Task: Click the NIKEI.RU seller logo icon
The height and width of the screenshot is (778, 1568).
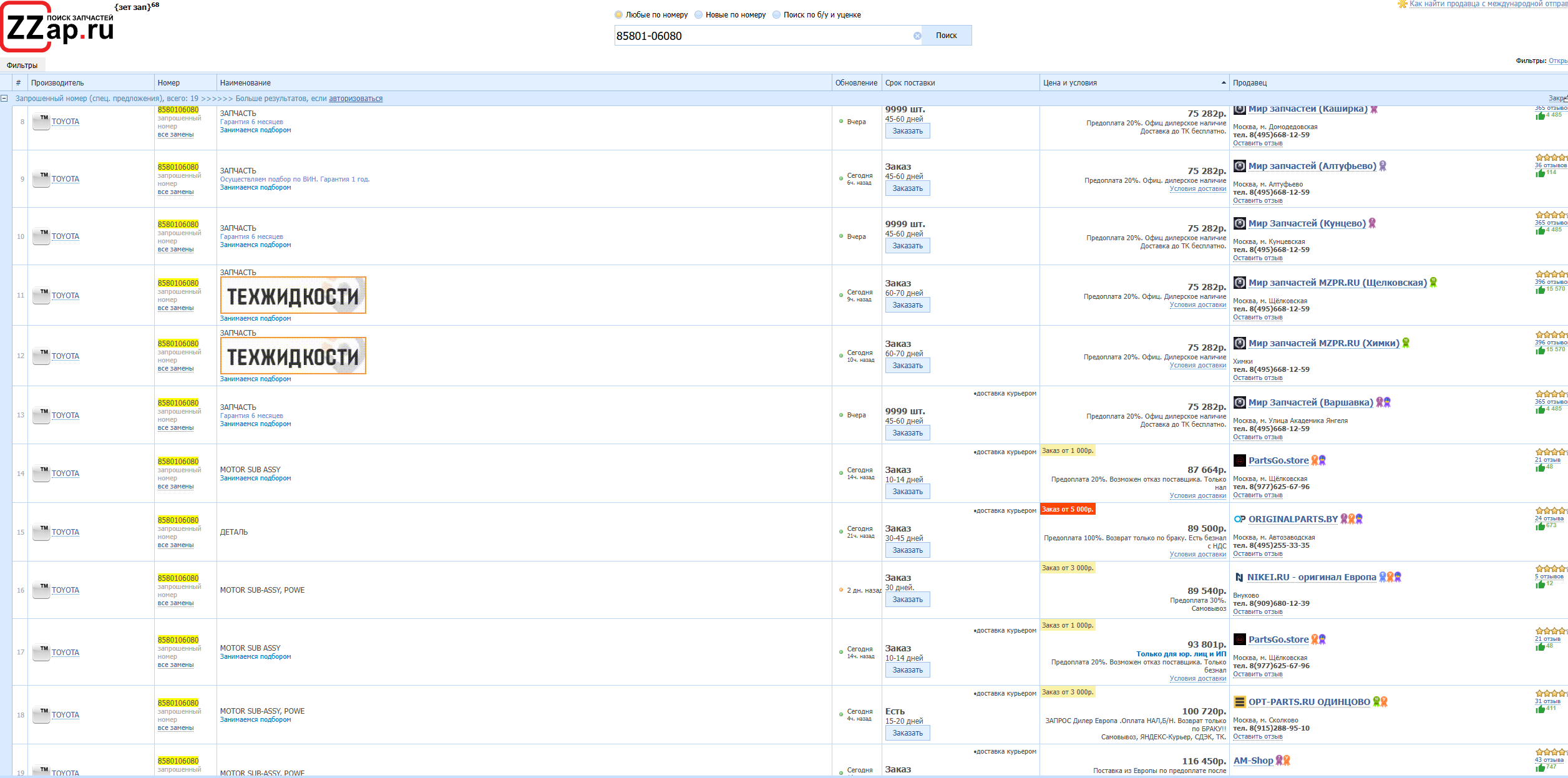Action: pyautogui.click(x=1239, y=578)
